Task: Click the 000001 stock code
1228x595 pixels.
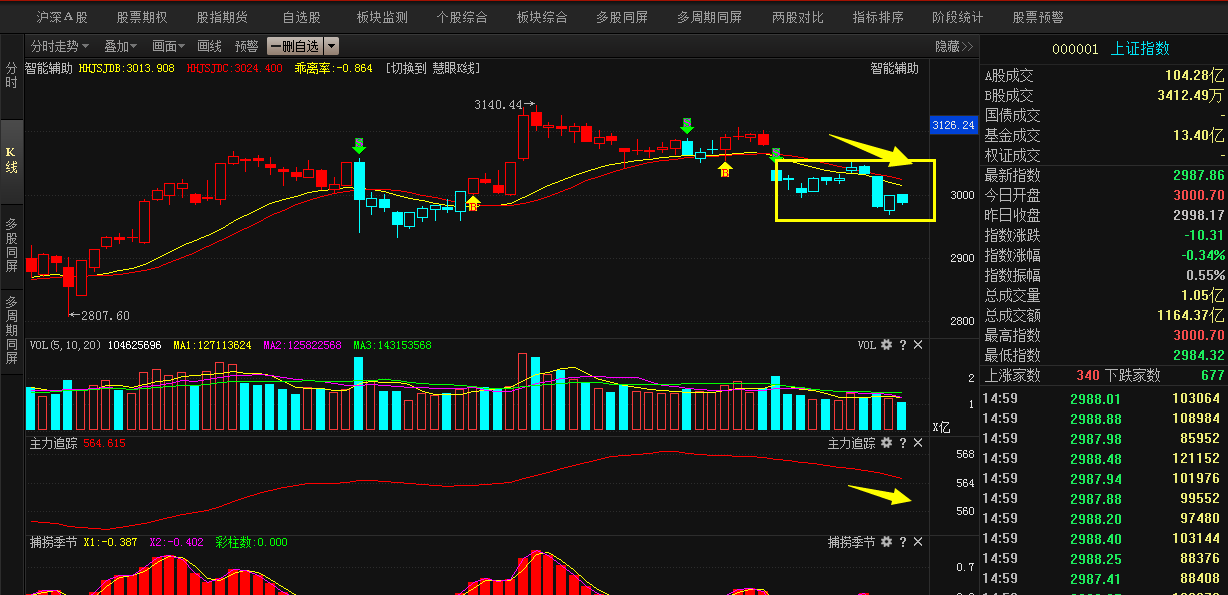Action: point(1075,48)
